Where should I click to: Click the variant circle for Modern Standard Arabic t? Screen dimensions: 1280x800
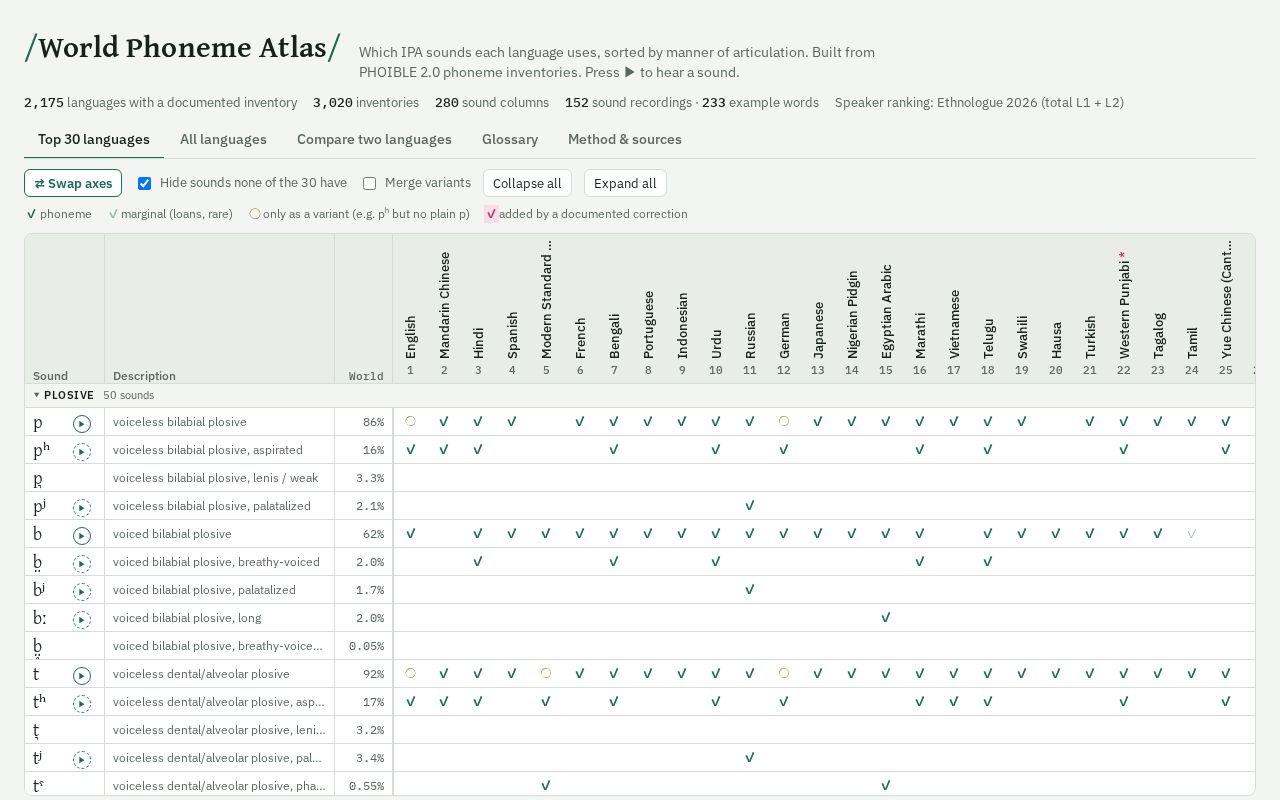tap(546, 674)
